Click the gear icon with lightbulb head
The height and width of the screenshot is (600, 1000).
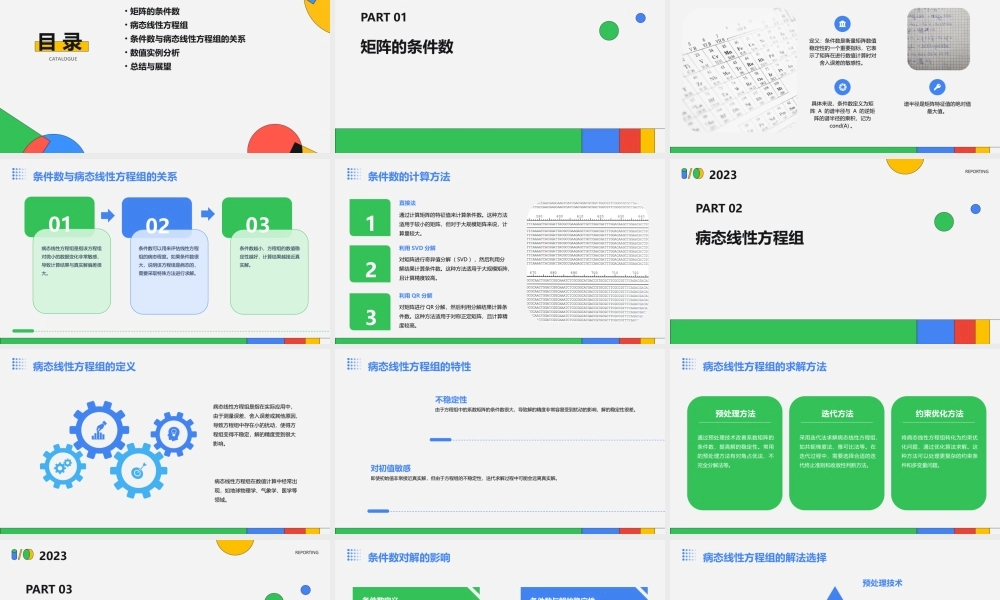pyautogui.click(x=173, y=434)
